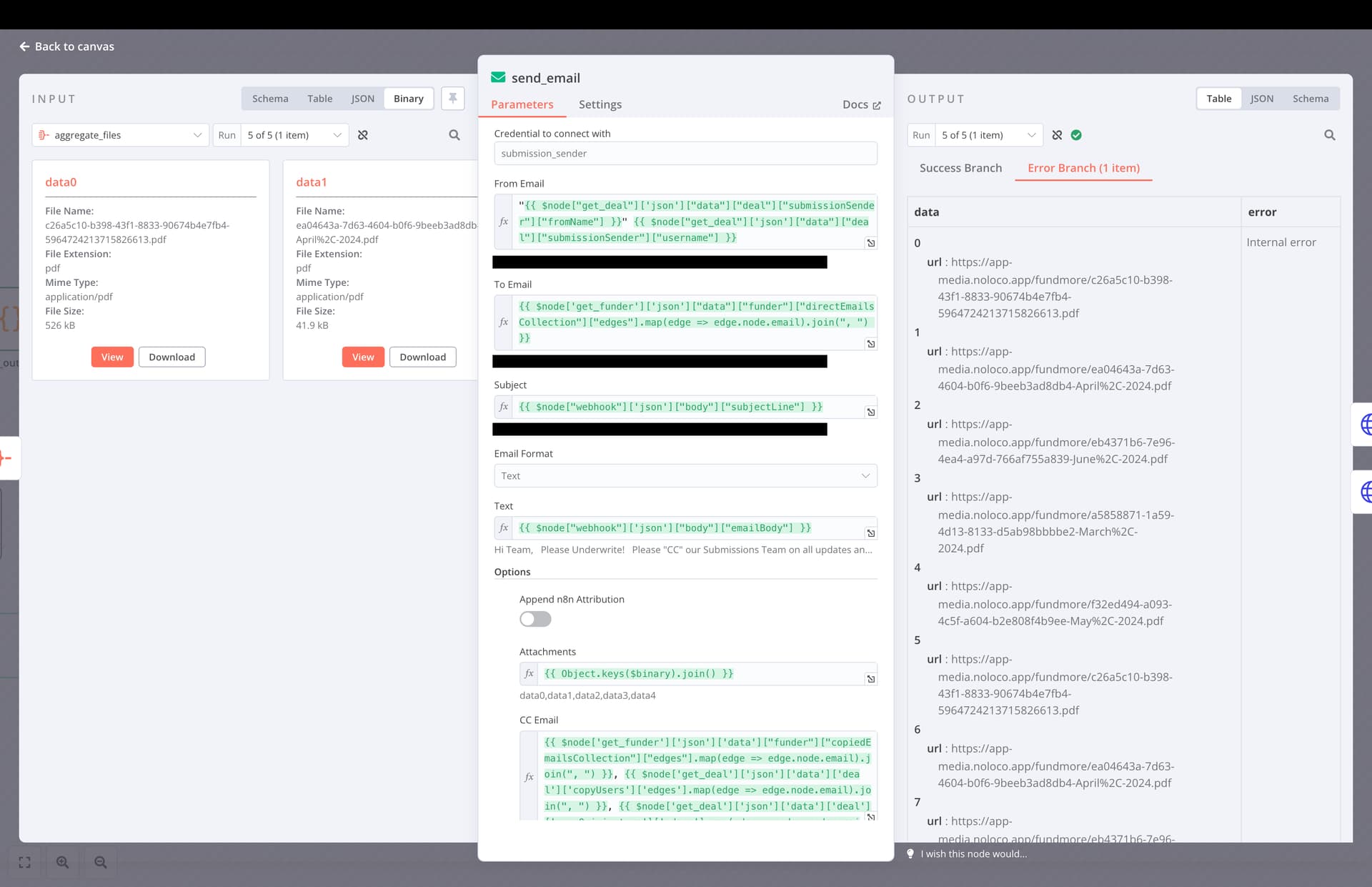Zoom out on the canvas
1372x887 pixels.
101,862
